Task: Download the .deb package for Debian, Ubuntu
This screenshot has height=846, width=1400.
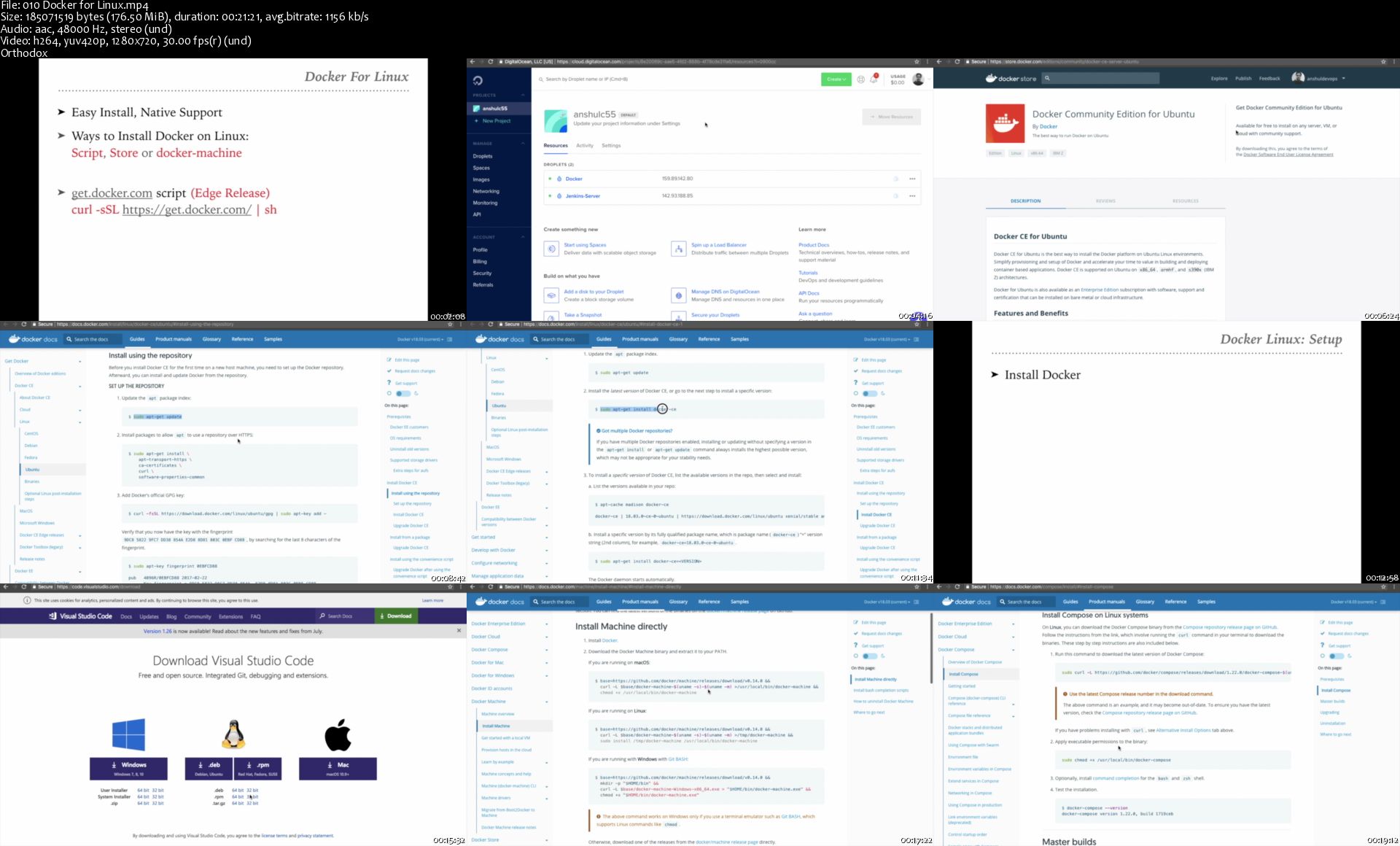Action: coord(209,768)
